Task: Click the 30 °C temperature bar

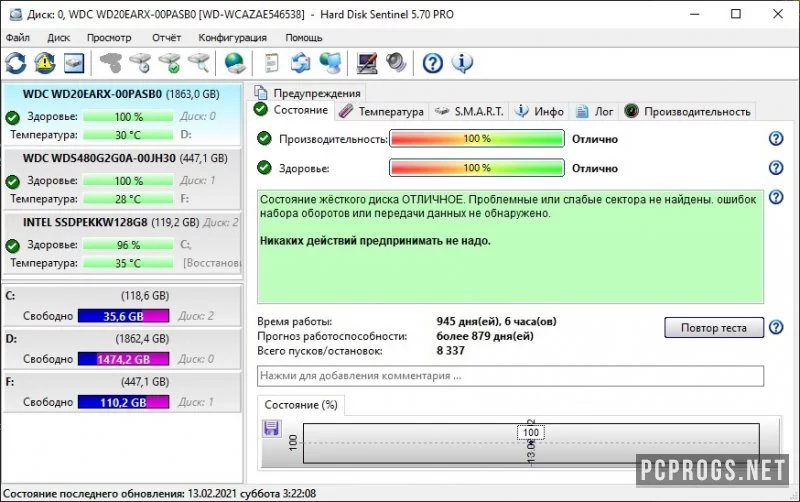Action: pos(128,135)
